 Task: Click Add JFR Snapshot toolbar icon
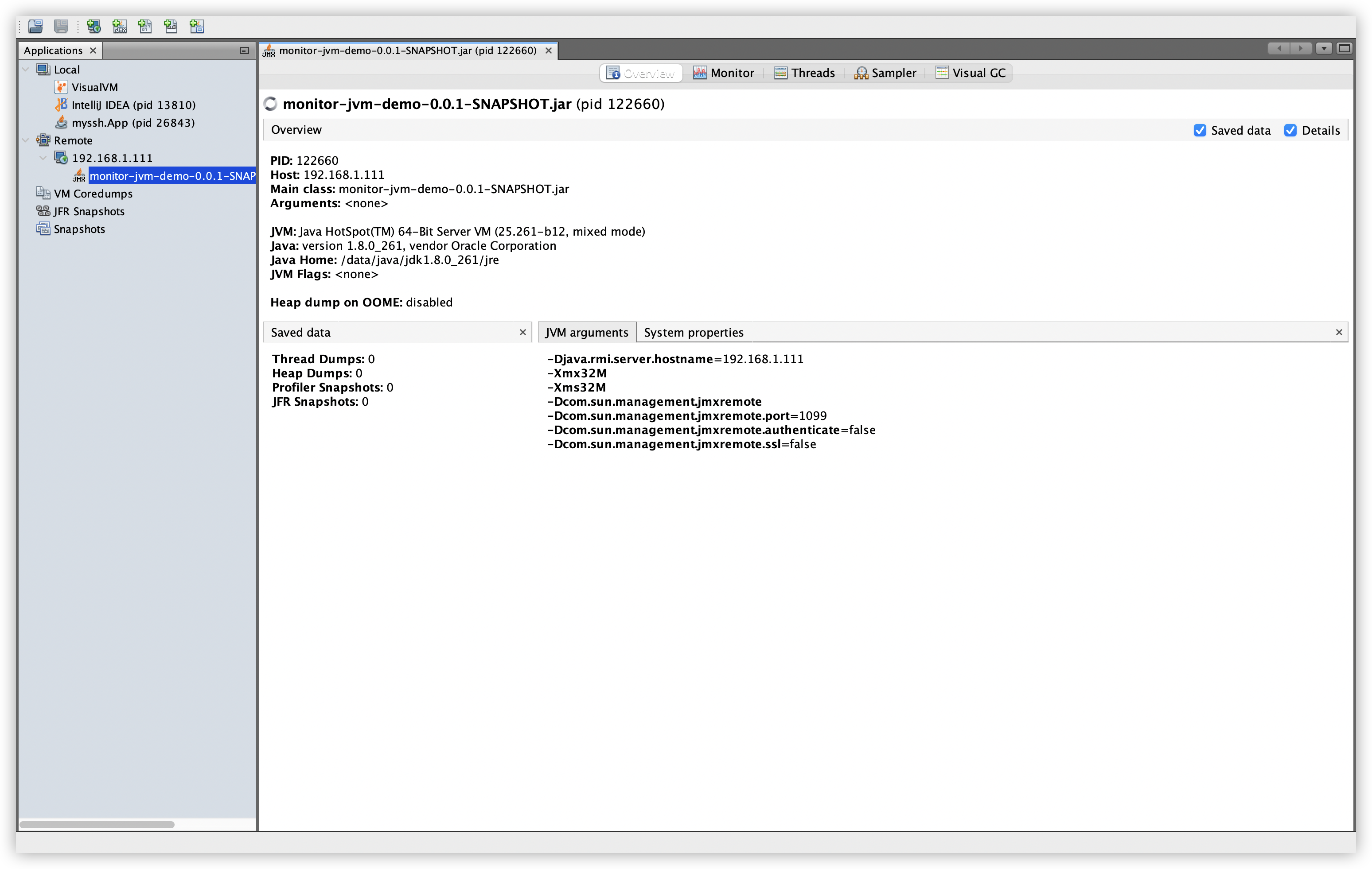point(171,26)
